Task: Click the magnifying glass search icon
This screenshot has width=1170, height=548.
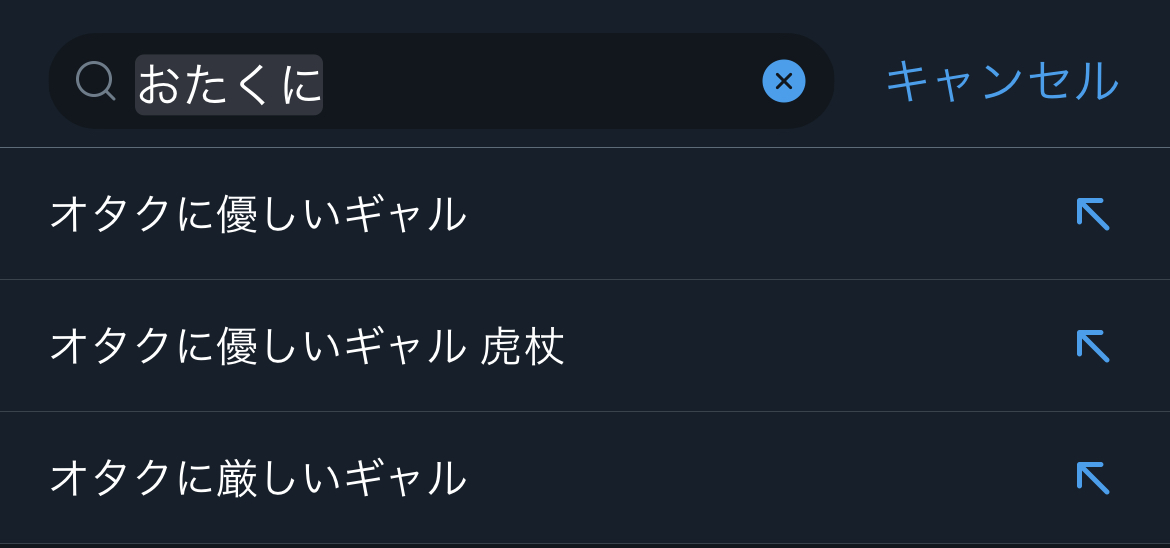Action: (96, 81)
